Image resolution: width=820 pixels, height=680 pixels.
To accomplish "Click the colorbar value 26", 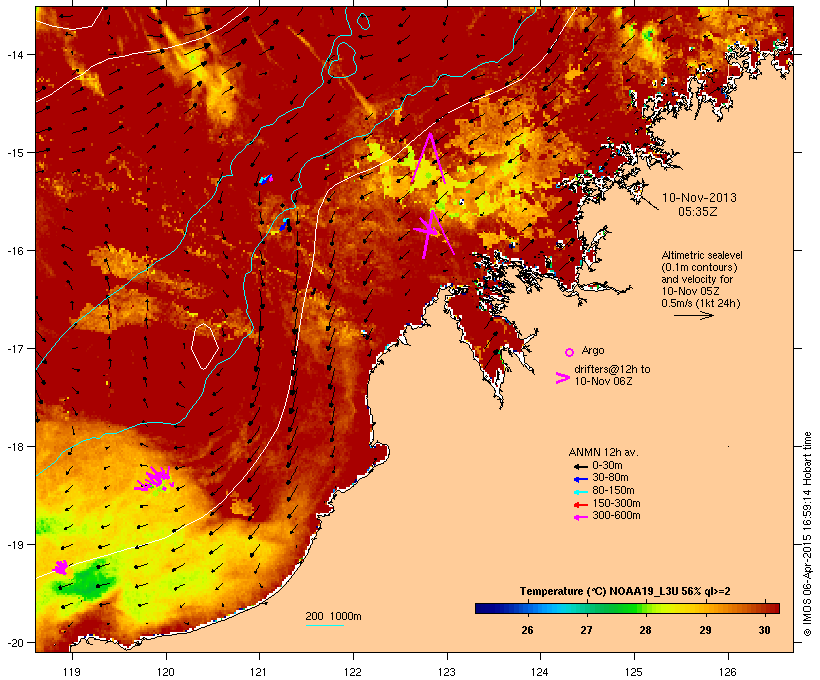I will coord(527,630).
